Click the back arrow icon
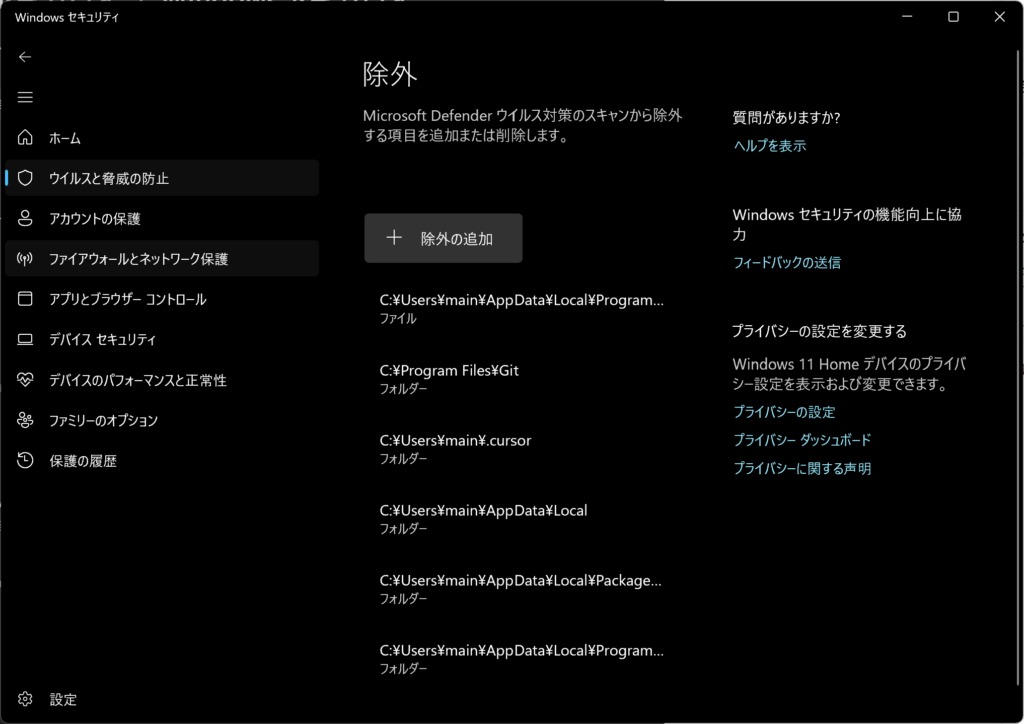The width and height of the screenshot is (1024, 724). pyautogui.click(x=25, y=57)
